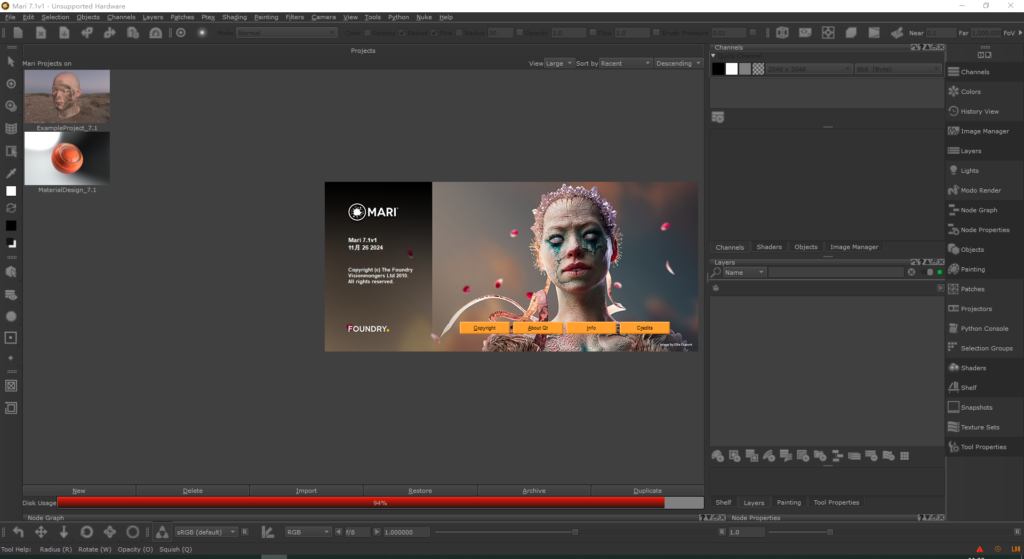Open the sRGB (default) colorspace dropdown

pos(206,532)
